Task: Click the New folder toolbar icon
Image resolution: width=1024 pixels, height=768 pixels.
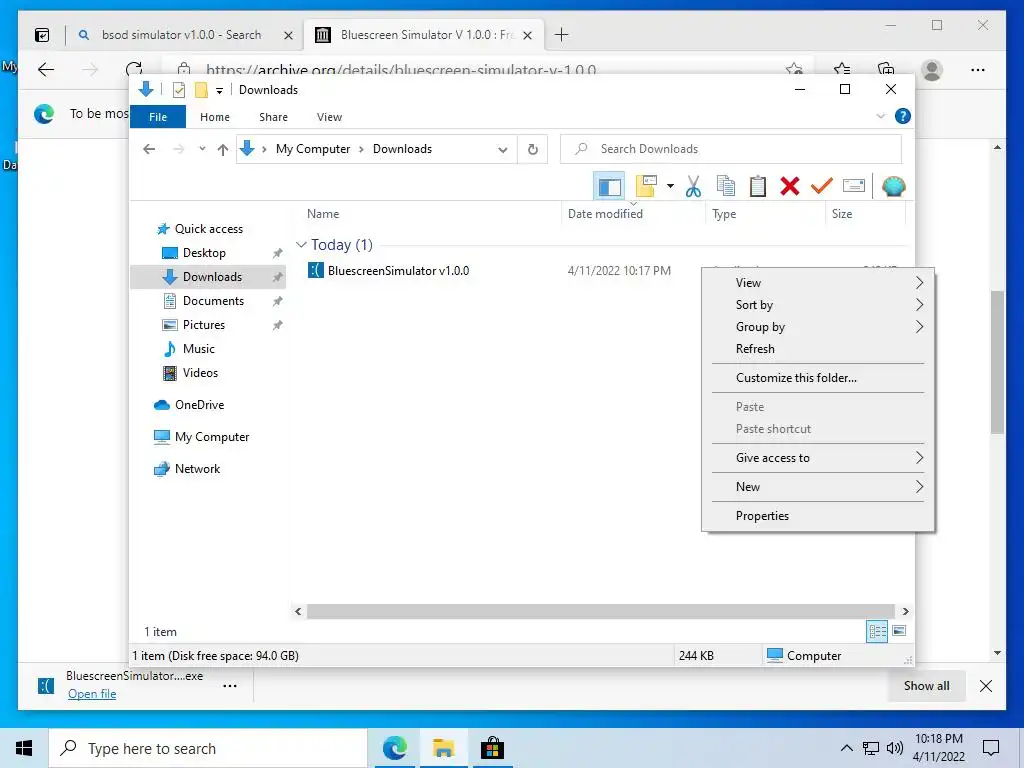Action: [646, 187]
